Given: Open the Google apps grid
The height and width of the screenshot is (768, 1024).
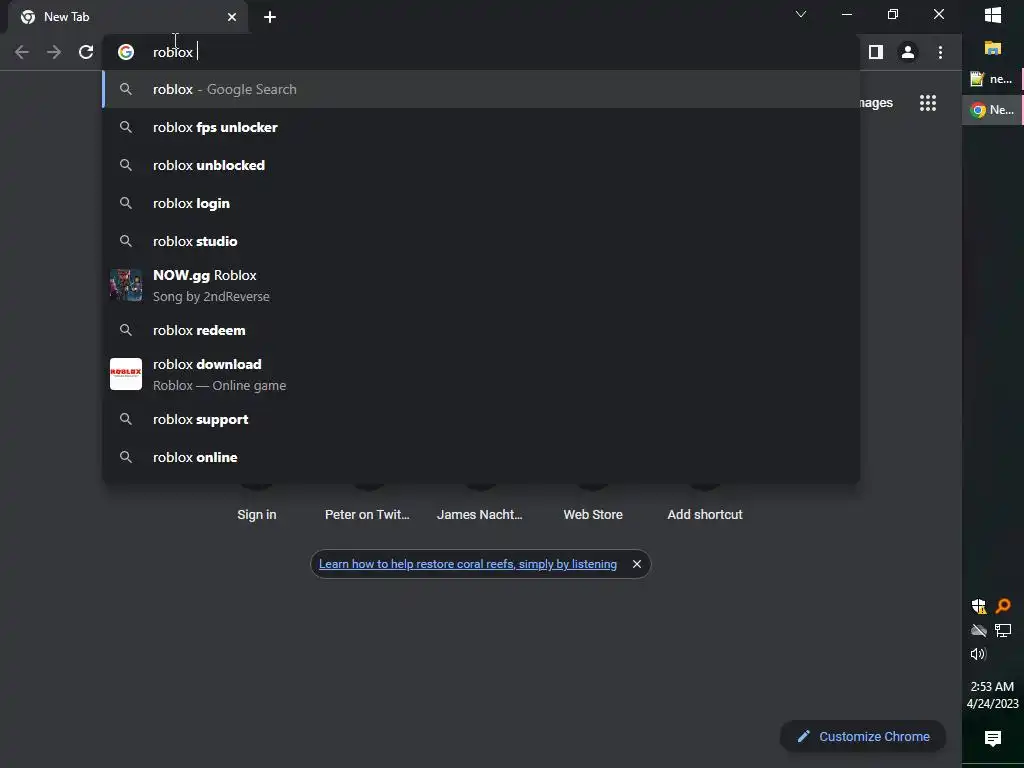Looking at the screenshot, I should 928,103.
